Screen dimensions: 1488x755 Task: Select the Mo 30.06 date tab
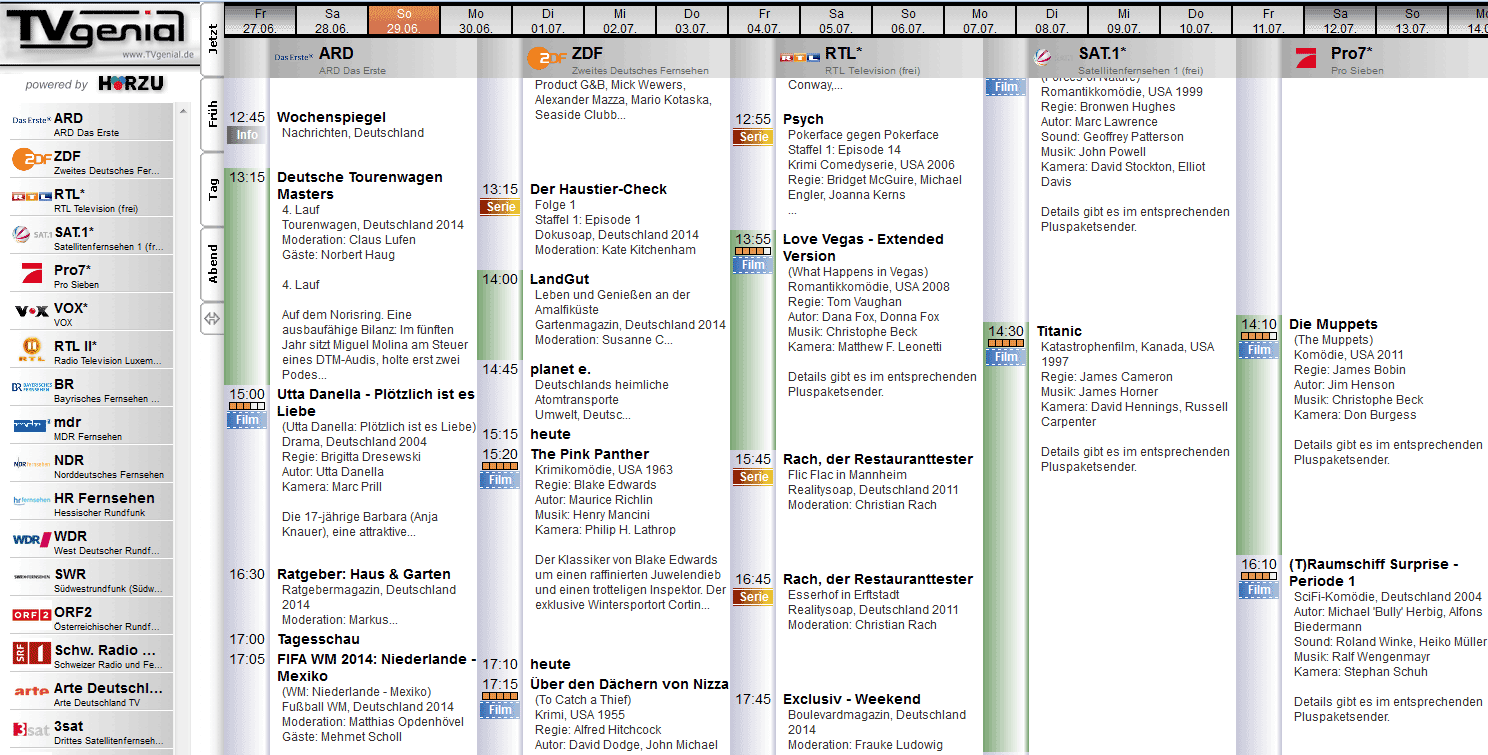tap(476, 17)
